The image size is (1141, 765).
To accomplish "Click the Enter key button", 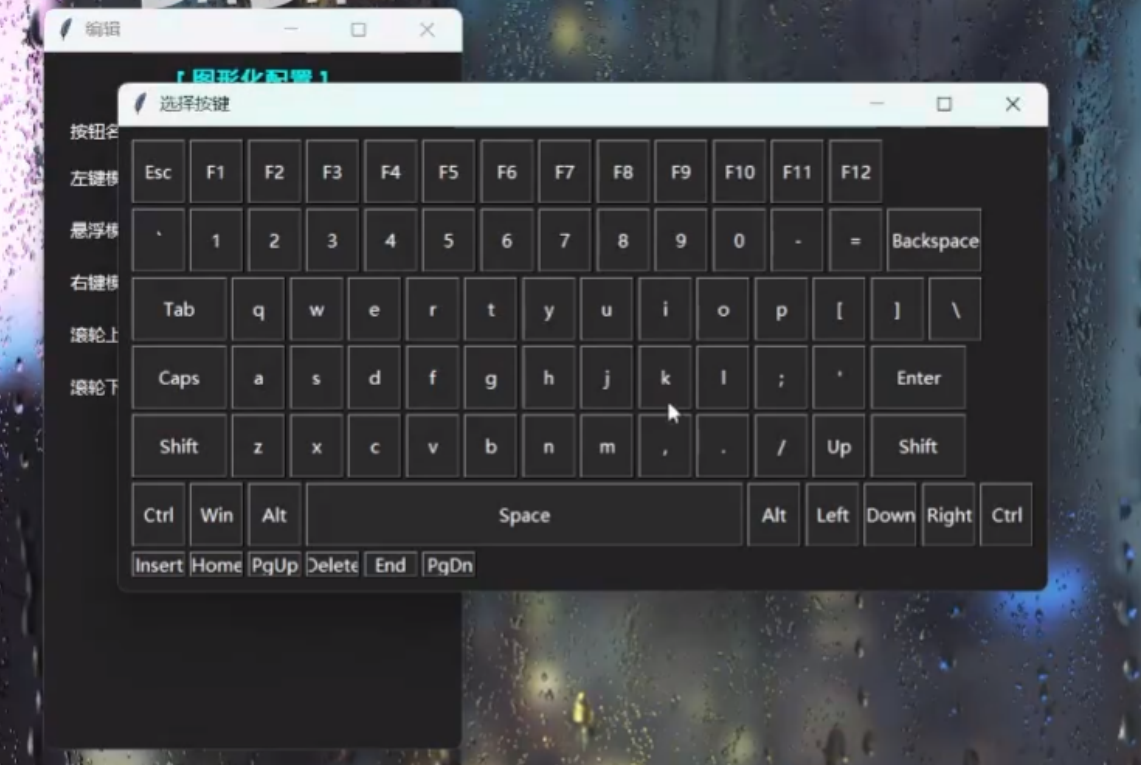I will coord(918,378).
